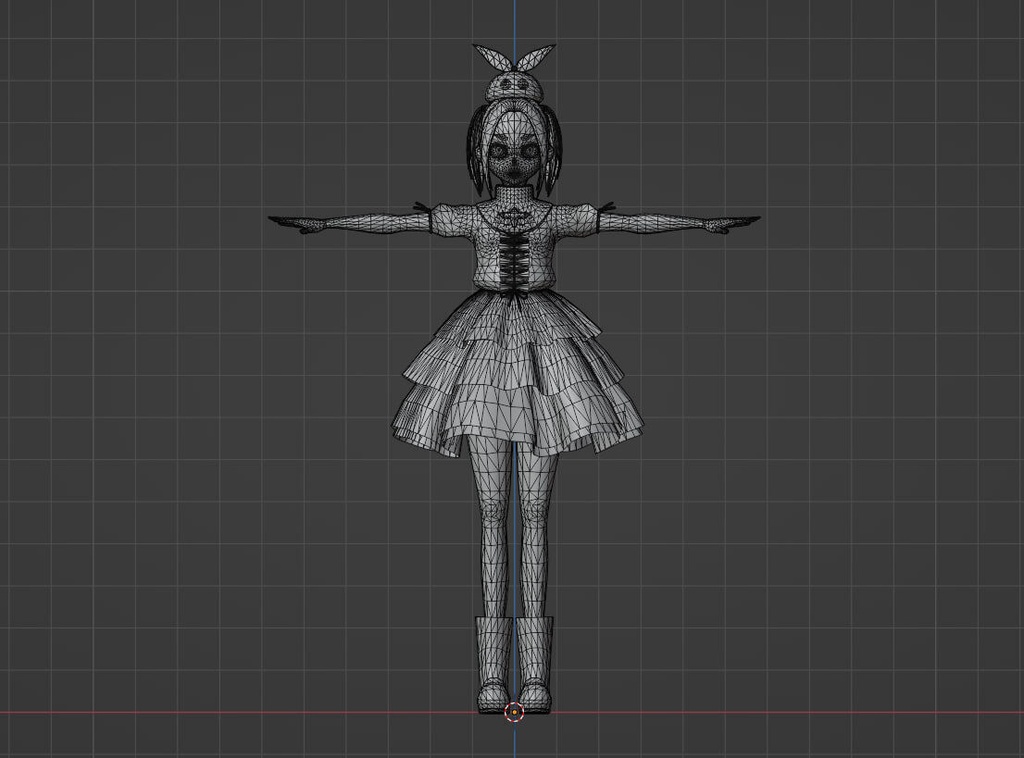Select the character's right outstretched hand

(293, 224)
